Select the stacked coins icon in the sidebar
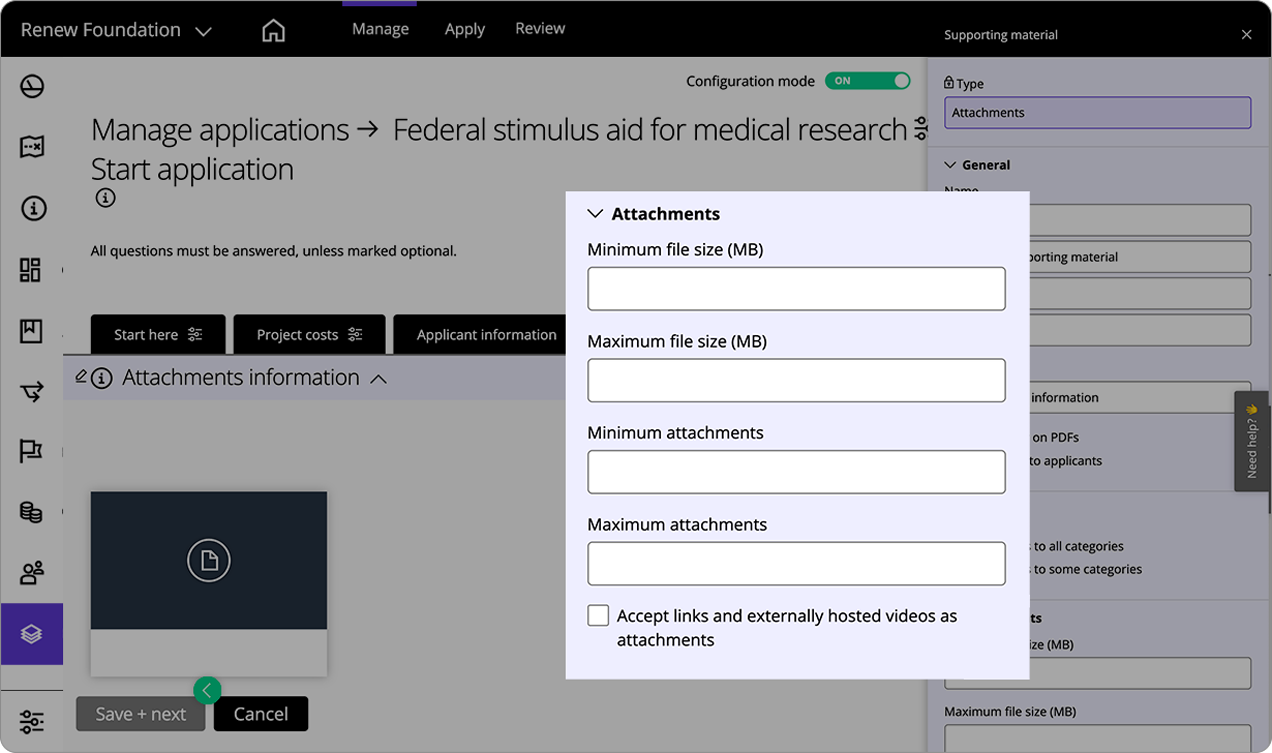 (x=32, y=512)
